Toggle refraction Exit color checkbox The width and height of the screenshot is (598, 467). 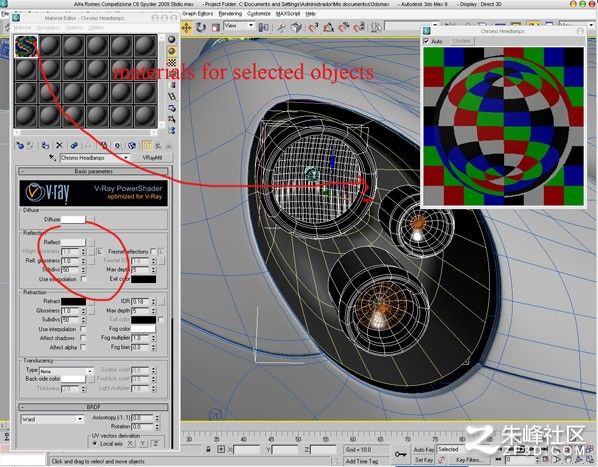pos(161,319)
